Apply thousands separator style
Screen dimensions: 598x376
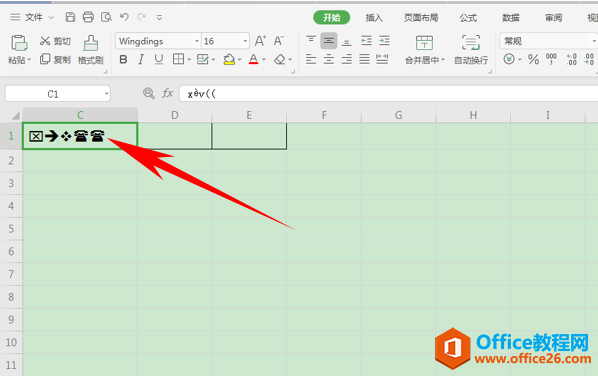click(x=551, y=59)
